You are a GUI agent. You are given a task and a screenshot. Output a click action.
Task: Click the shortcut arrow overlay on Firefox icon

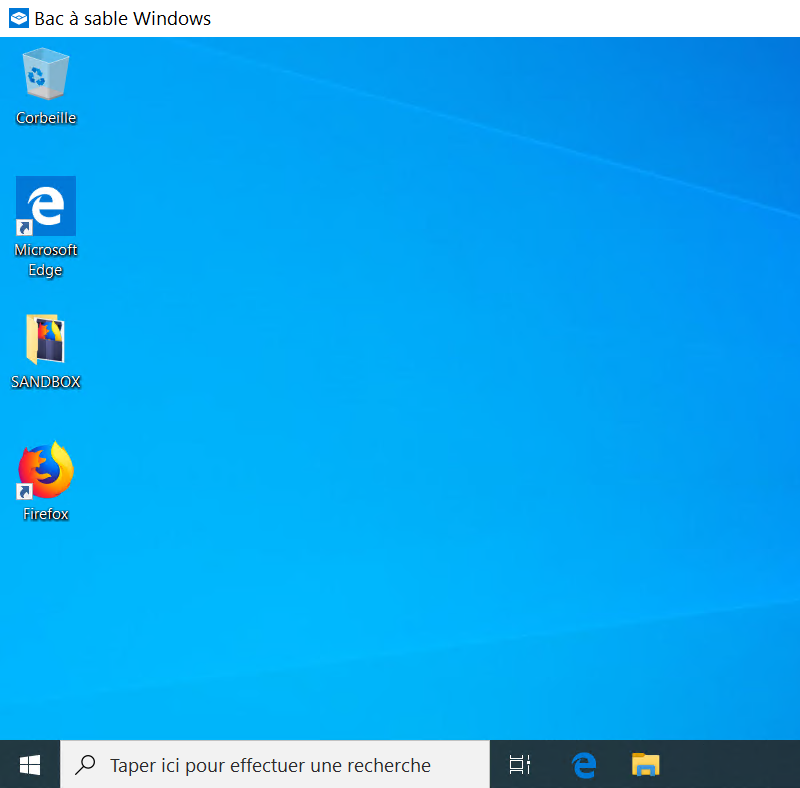pos(25,491)
